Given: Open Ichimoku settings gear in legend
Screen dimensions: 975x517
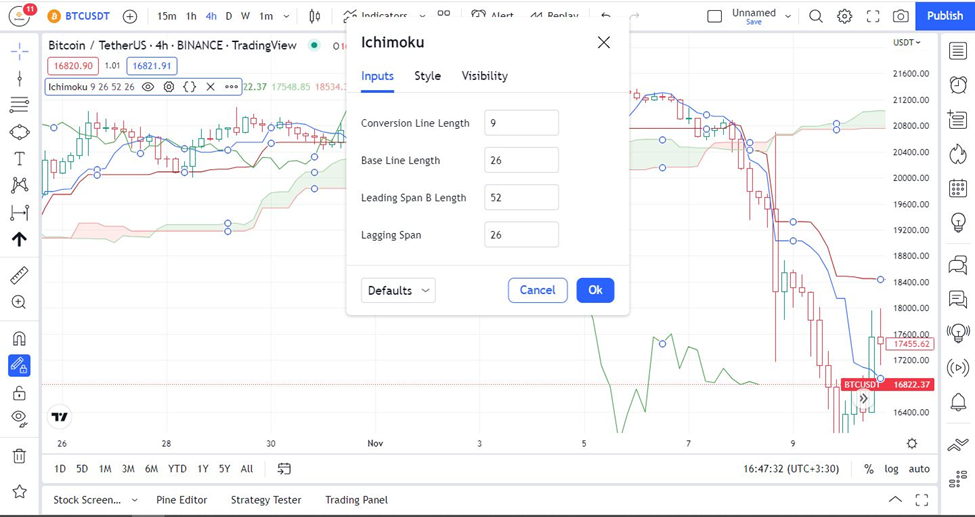Looking at the screenshot, I should [x=169, y=87].
